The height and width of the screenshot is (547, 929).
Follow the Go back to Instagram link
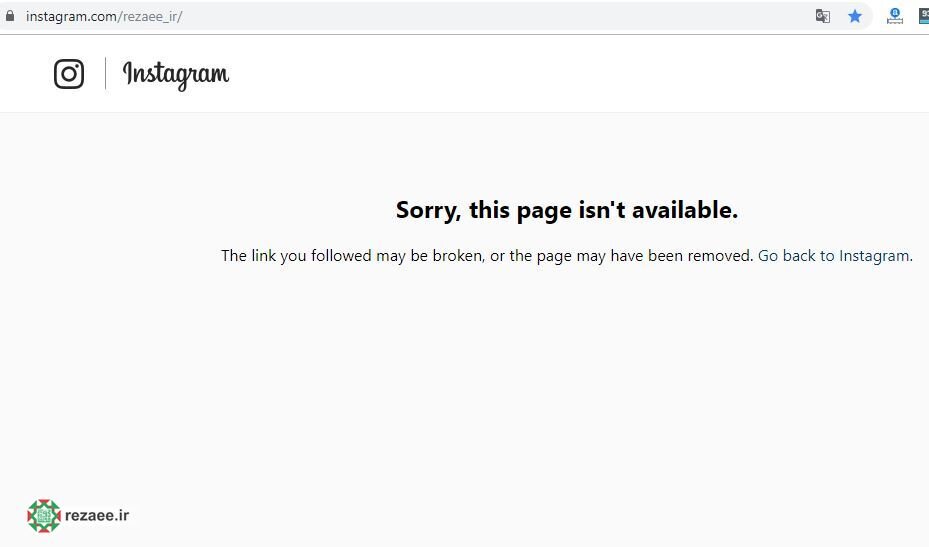[835, 255]
